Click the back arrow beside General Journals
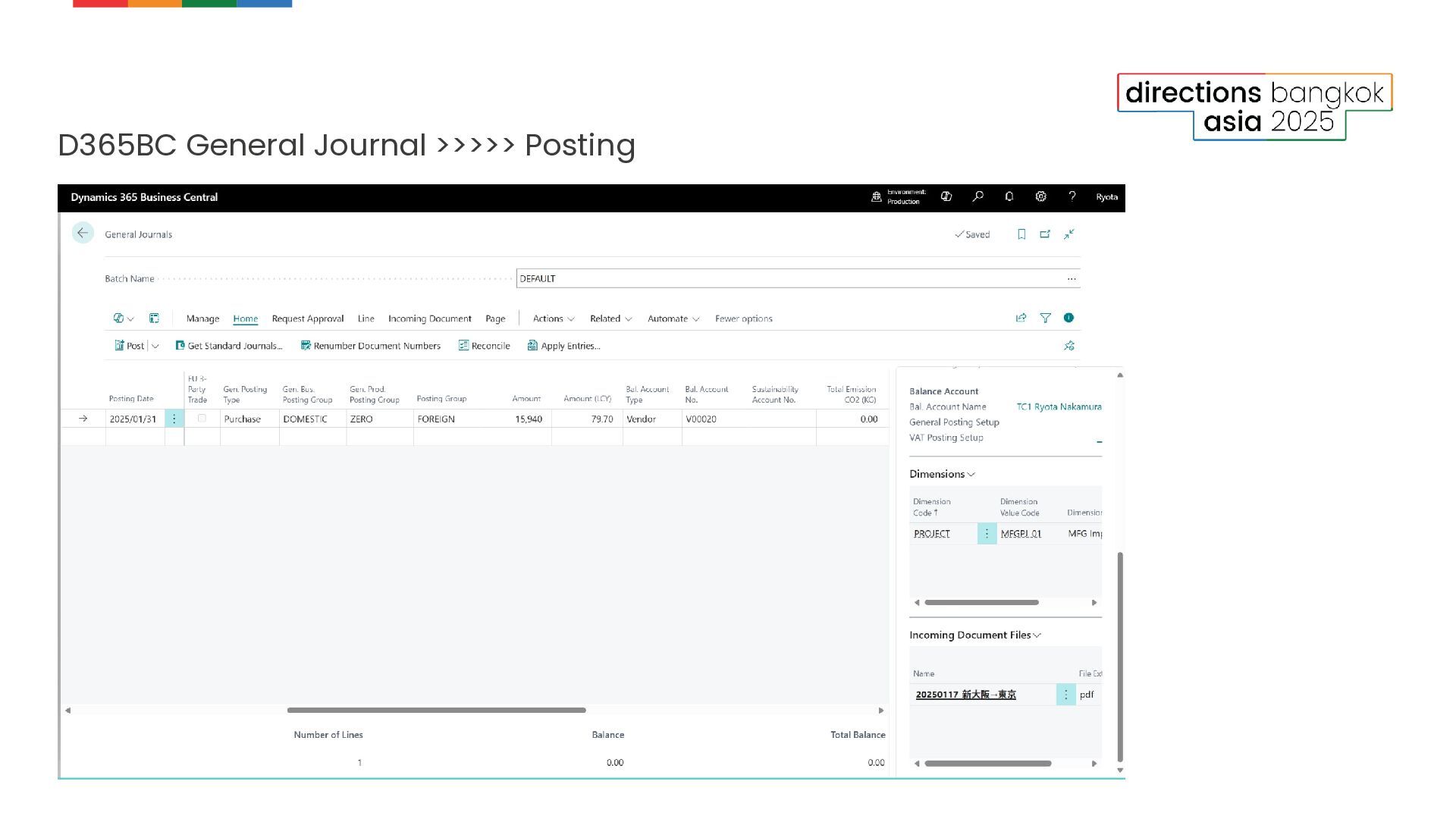 point(83,233)
